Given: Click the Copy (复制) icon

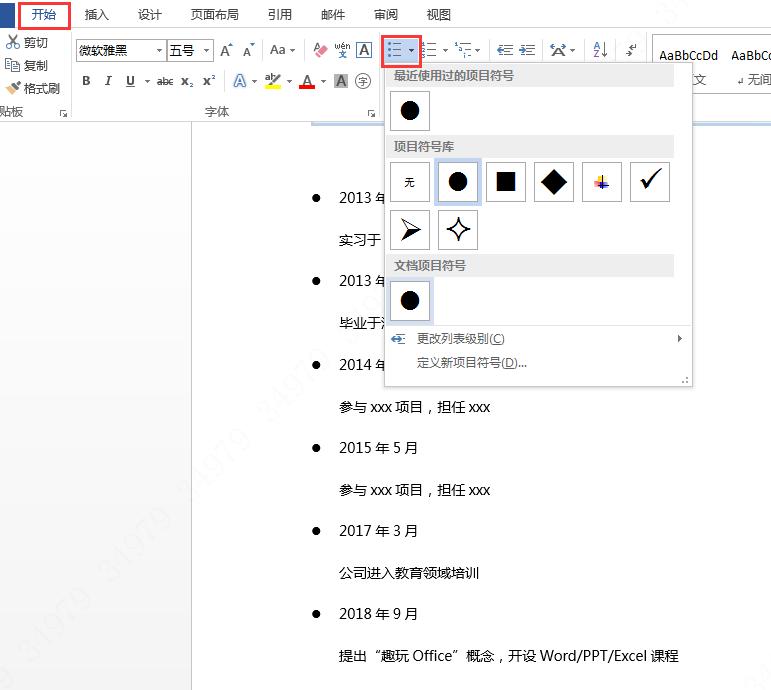Looking at the screenshot, I should tap(12, 65).
